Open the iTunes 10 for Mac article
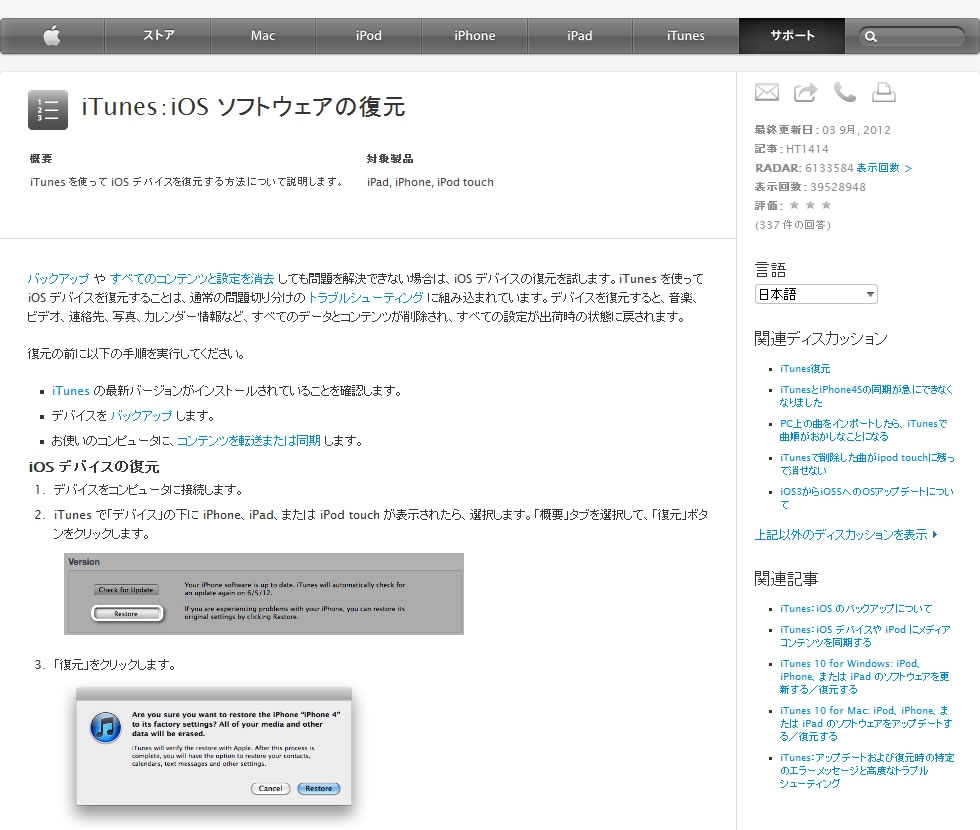The image size is (980, 830). 866,723
